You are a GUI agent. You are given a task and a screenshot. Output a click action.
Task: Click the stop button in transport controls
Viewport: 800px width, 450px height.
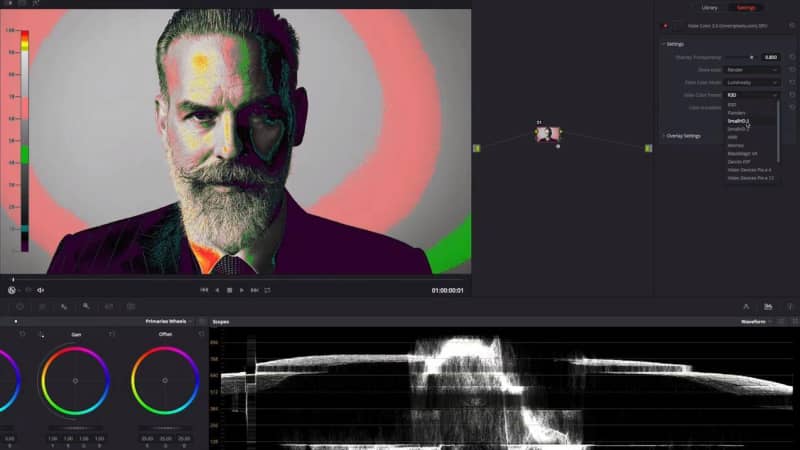pos(229,290)
